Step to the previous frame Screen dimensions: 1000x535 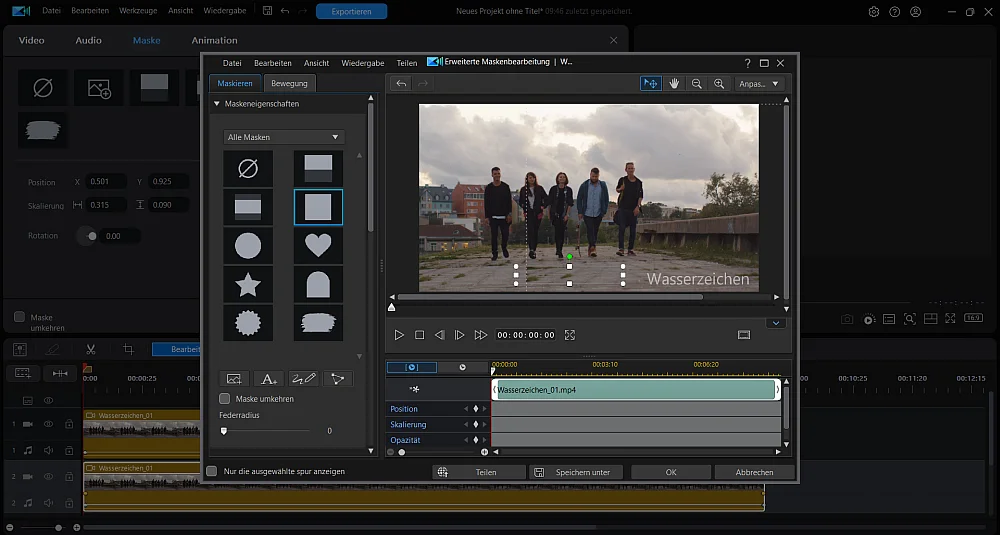click(439, 335)
